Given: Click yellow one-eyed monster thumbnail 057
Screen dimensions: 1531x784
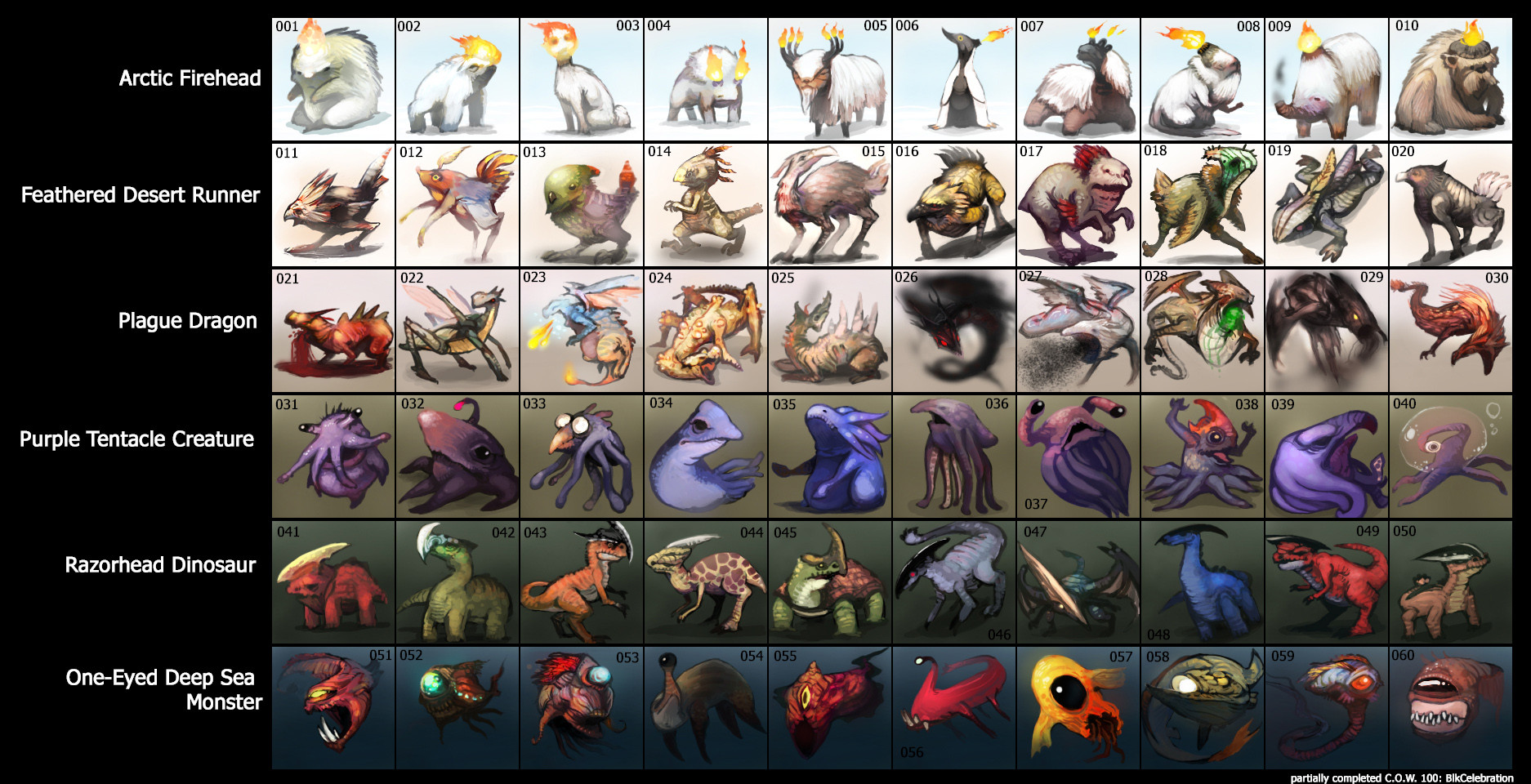Looking at the screenshot, I should click(1078, 708).
